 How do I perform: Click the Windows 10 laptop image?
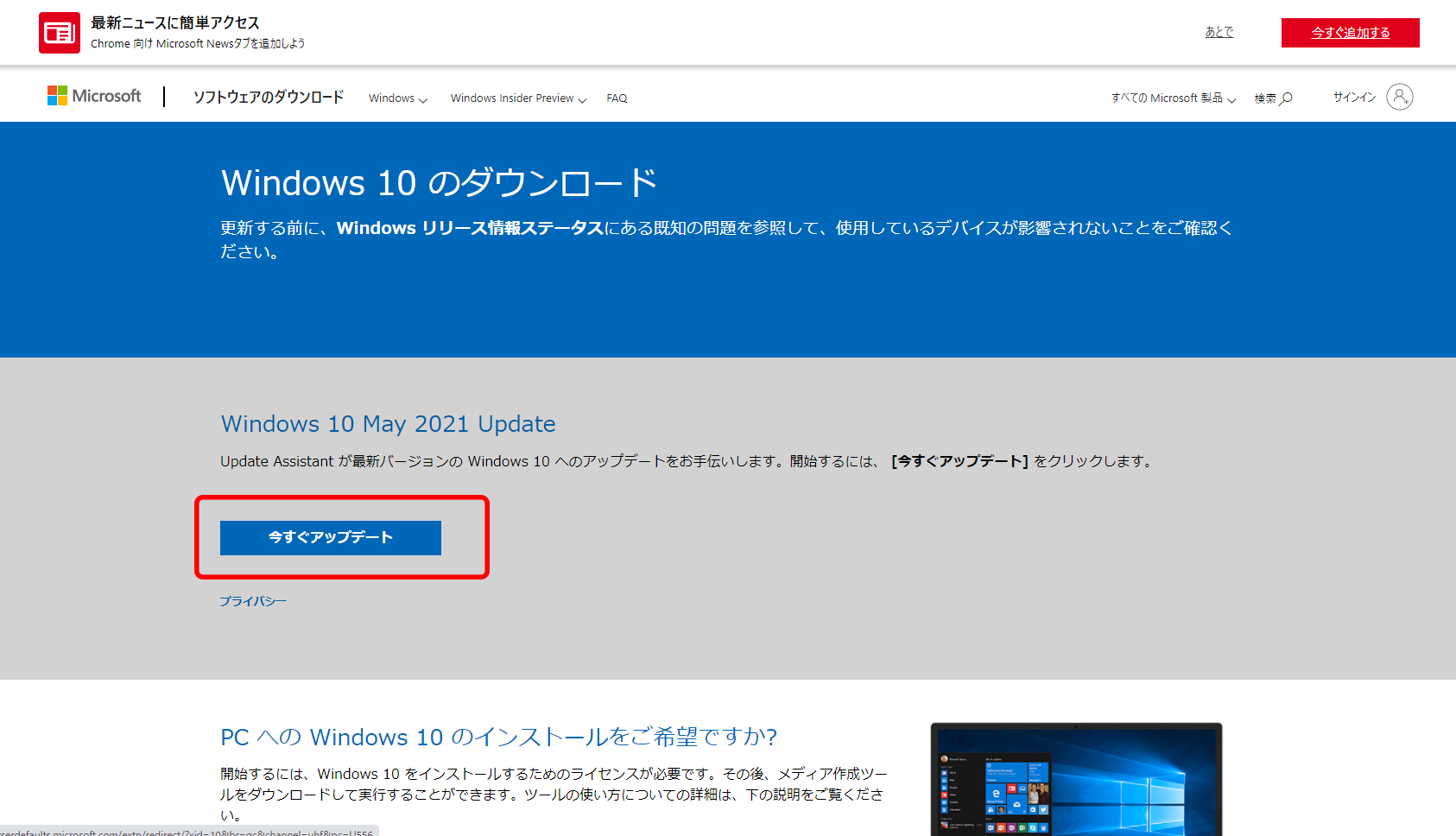tap(1076, 779)
